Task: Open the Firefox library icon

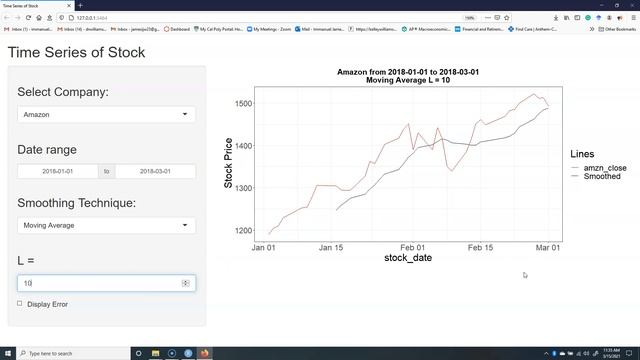Action: pos(567,18)
